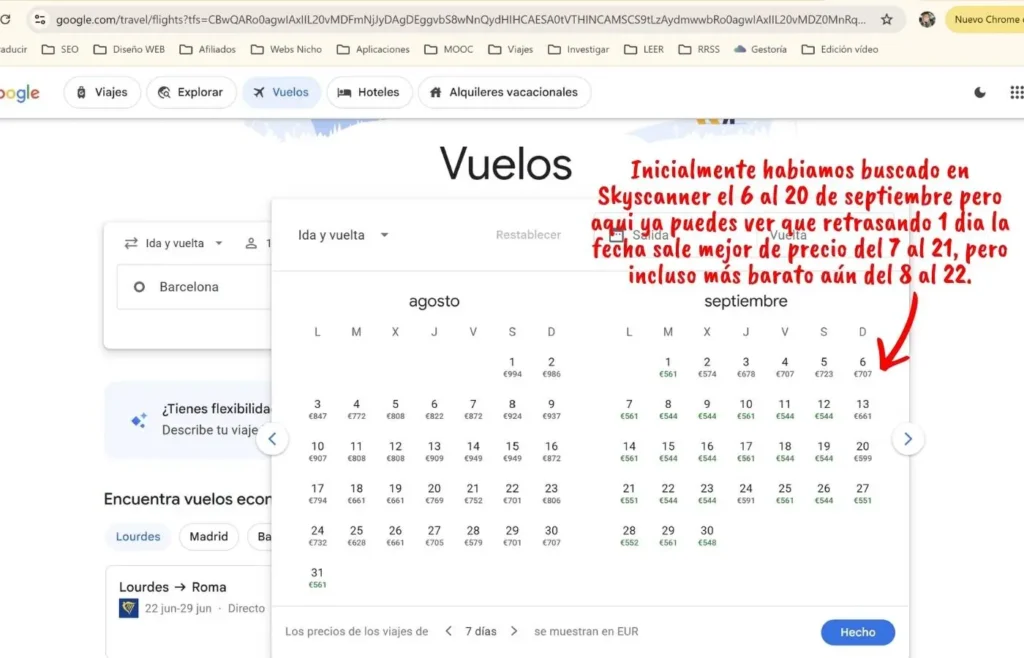Open the Webs Nicho bookmarks folder
The width and height of the screenshot is (1024, 658).
[287, 50]
